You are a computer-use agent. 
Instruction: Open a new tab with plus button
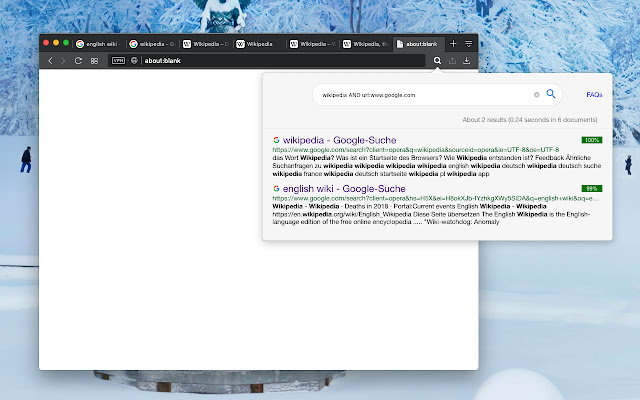[x=453, y=44]
